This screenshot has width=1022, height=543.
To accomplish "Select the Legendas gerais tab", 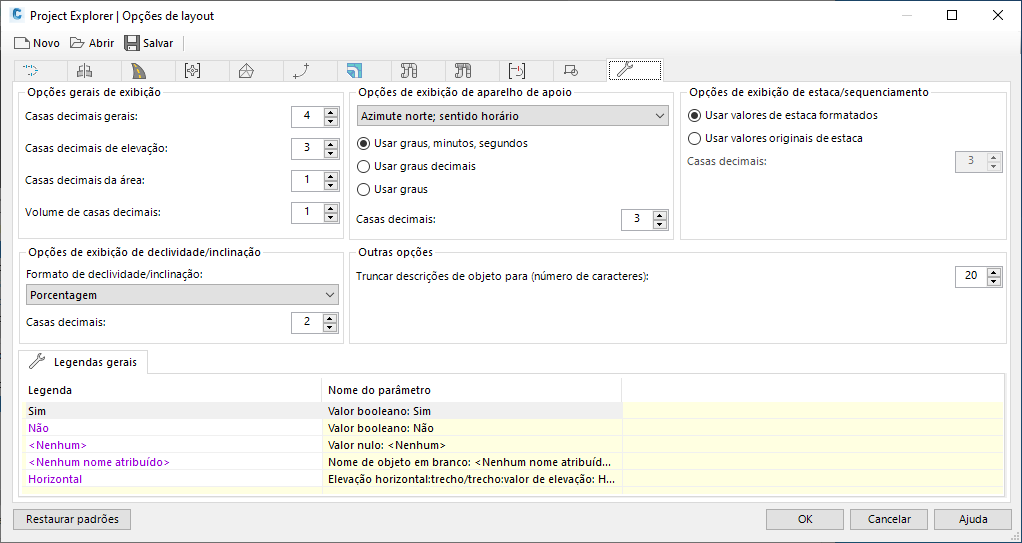I will click(x=83, y=362).
